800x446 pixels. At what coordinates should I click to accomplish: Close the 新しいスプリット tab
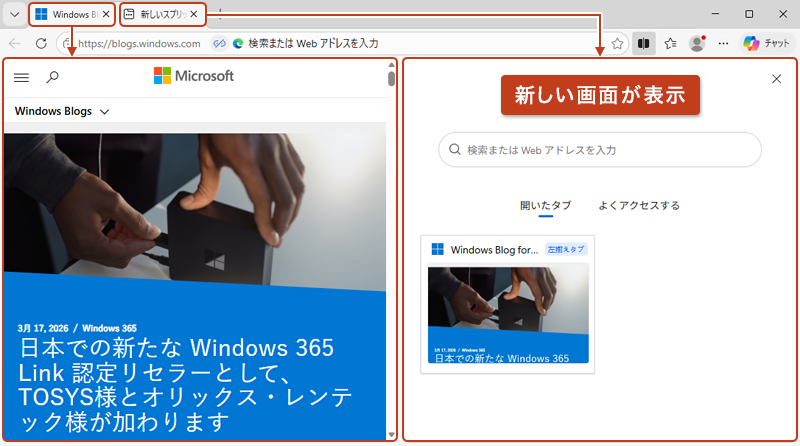(x=194, y=14)
